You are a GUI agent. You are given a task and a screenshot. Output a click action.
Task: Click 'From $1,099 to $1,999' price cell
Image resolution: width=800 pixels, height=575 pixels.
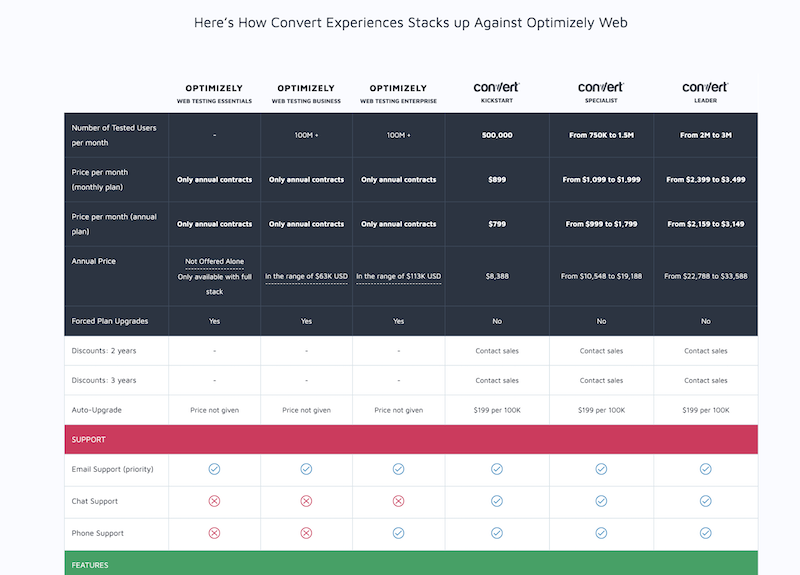[x=602, y=180]
